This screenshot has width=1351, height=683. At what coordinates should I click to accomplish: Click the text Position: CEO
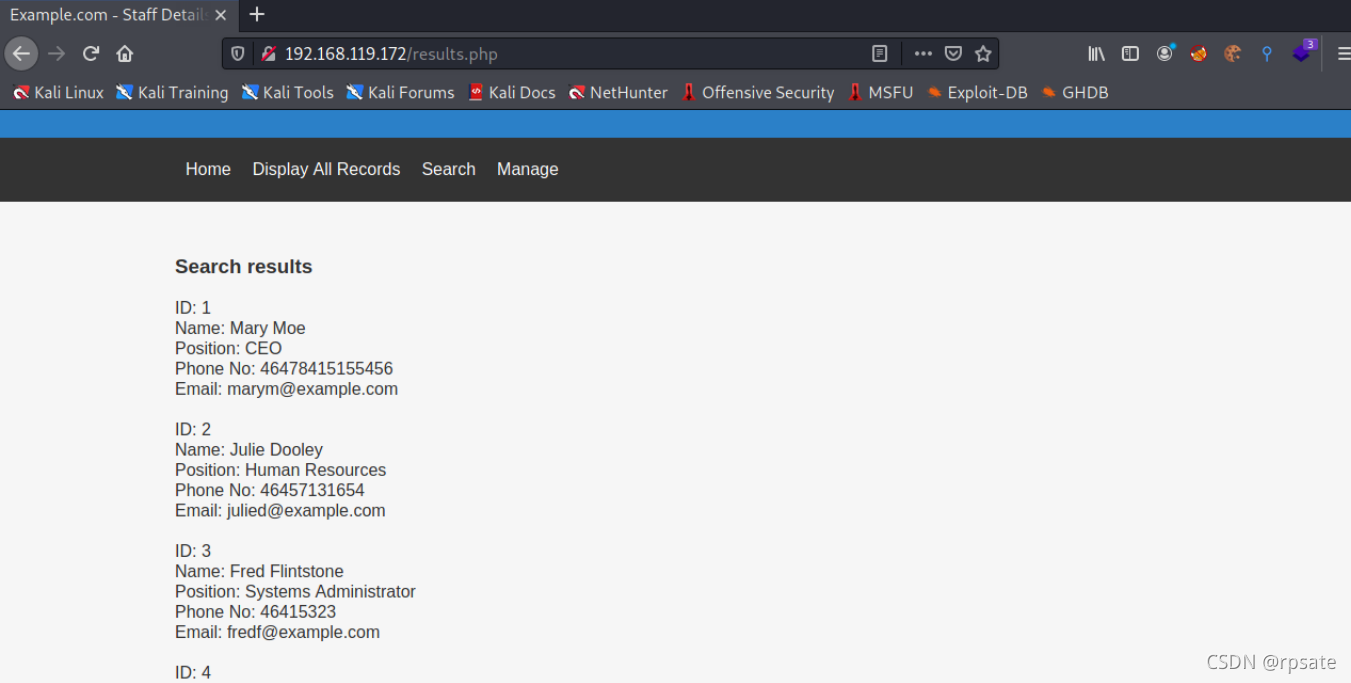[x=229, y=348]
